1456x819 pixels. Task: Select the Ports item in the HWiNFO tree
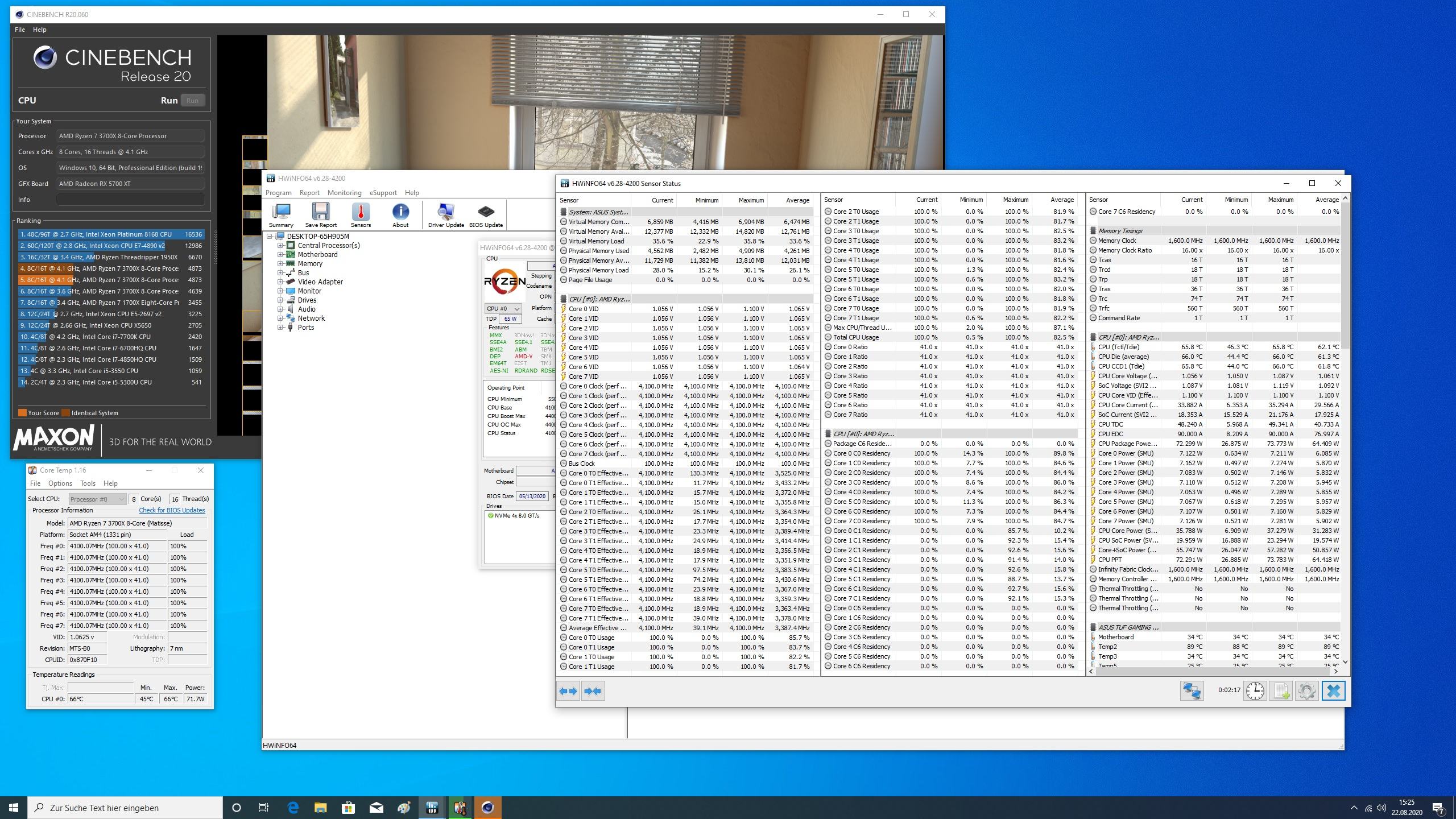click(x=305, y=328)
